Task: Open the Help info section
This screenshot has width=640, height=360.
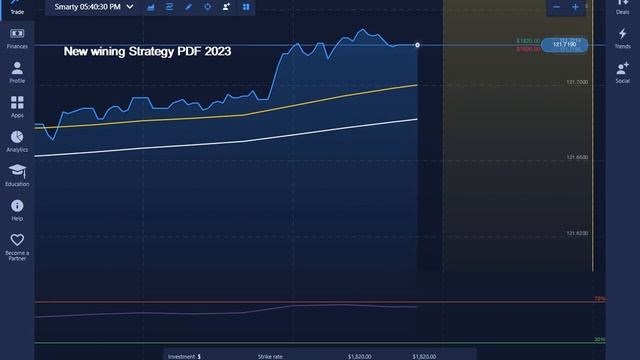Action: click(17, 210)
